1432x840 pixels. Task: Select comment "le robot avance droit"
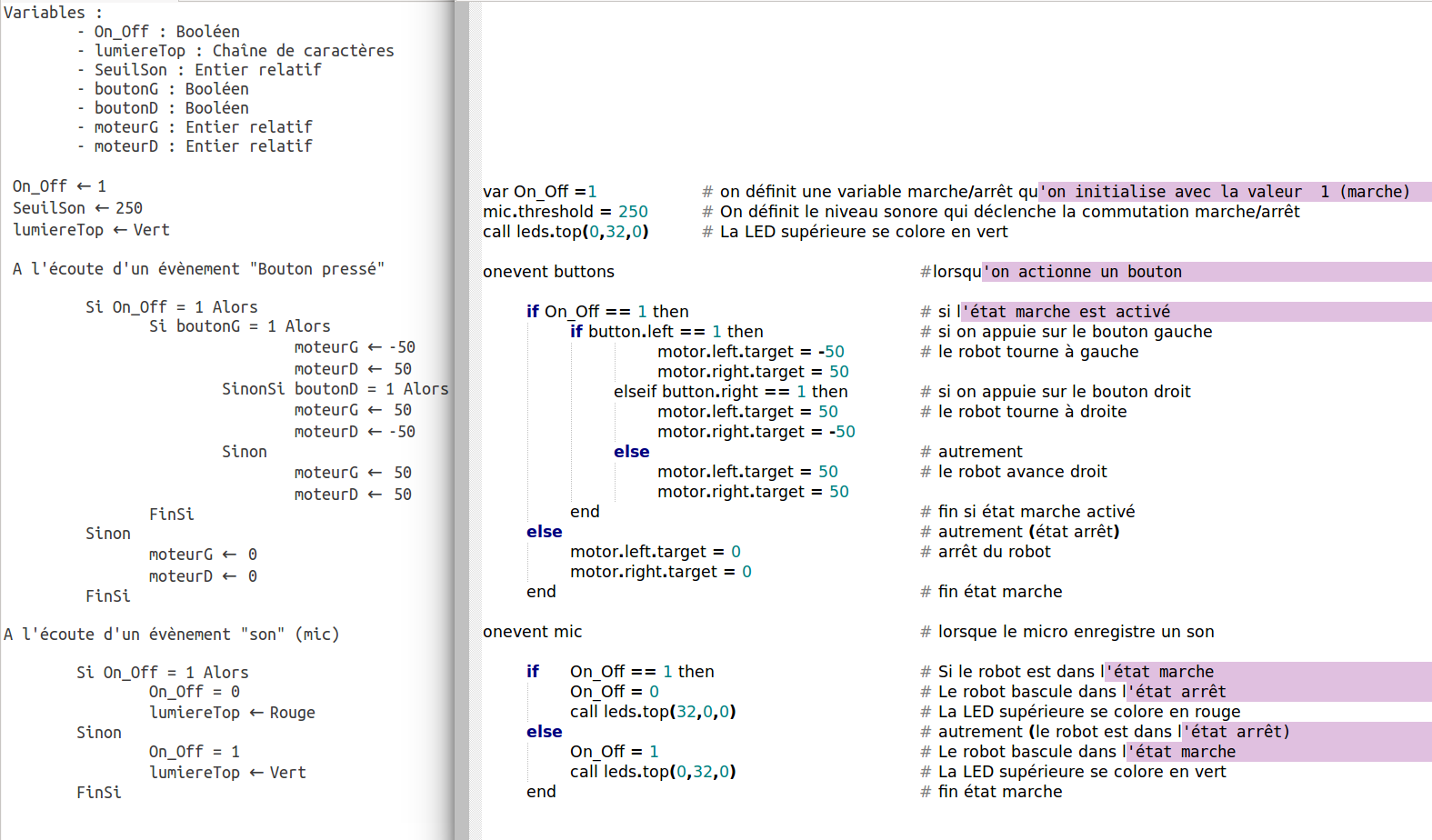[1014, 472]
